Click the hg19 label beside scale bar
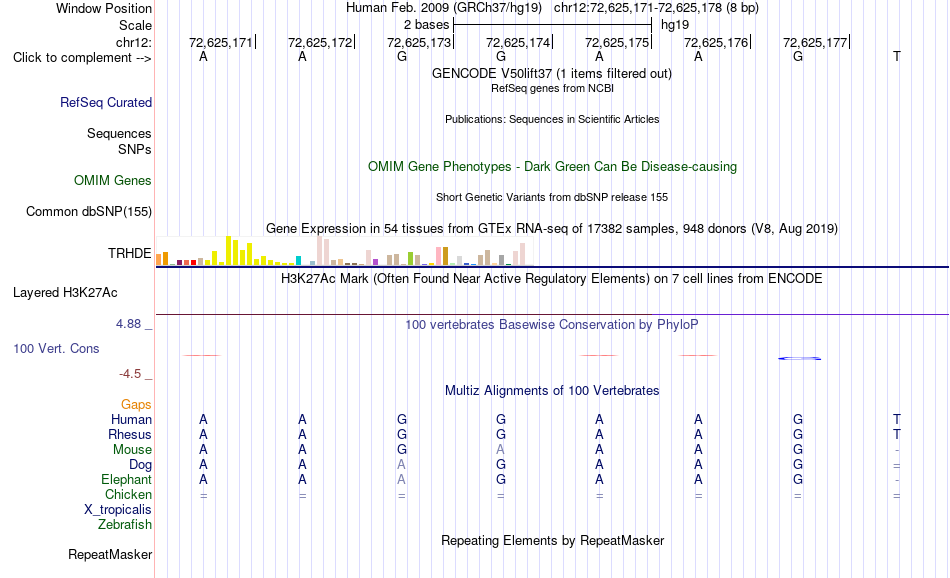 pyautogui.click(x=675, y=25)
